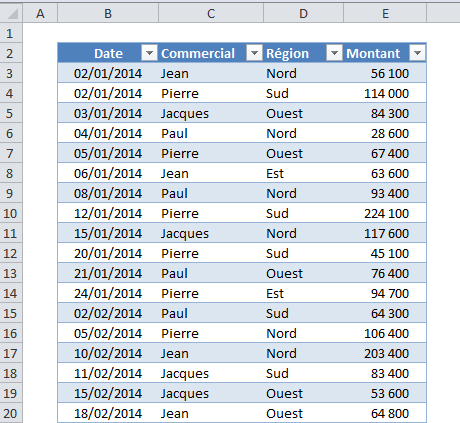460x423 pixels.
Task: Select cell with amount 53 600
Action: 385,393
